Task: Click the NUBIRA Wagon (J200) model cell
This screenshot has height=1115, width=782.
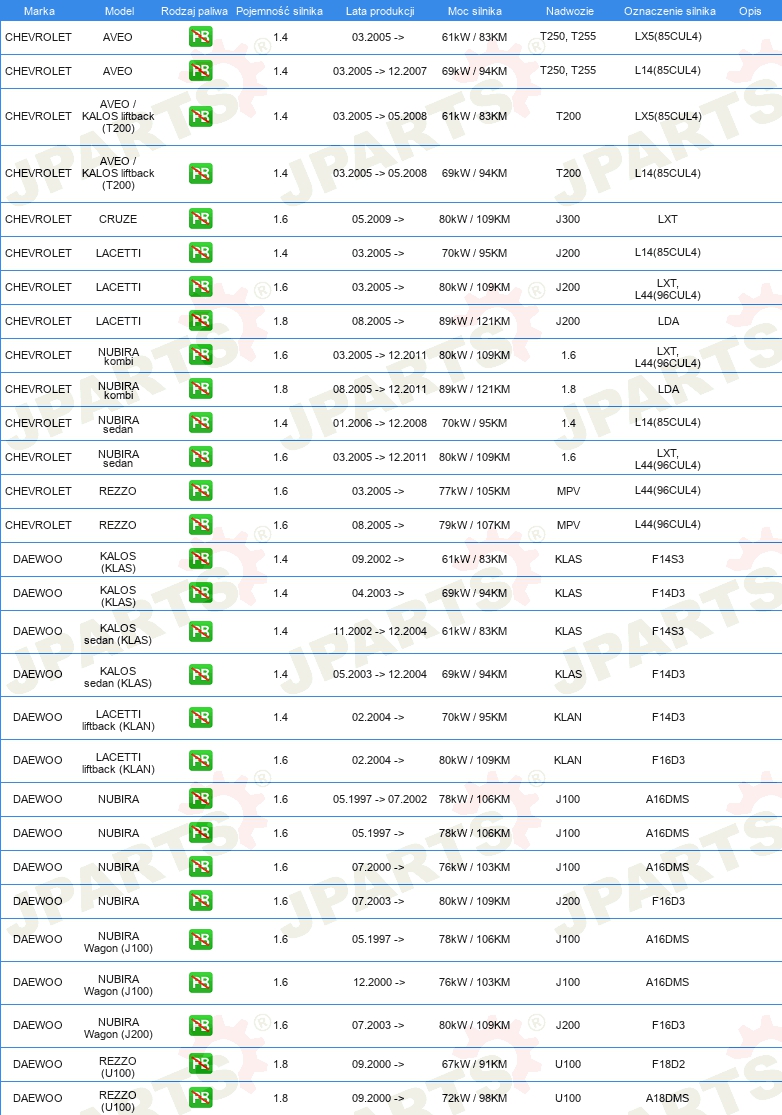Action: [118, 1028]
